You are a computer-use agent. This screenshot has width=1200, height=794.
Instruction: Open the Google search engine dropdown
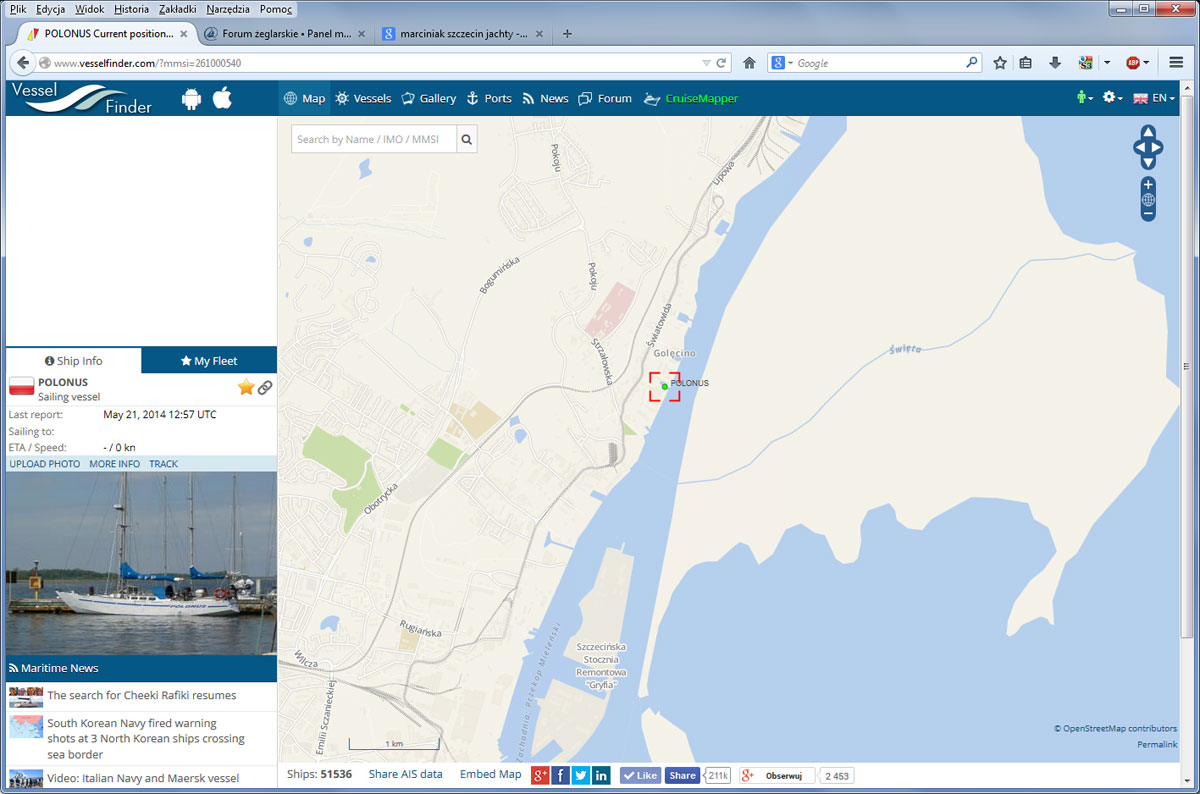pyautogui.click(x=782, y=63)
